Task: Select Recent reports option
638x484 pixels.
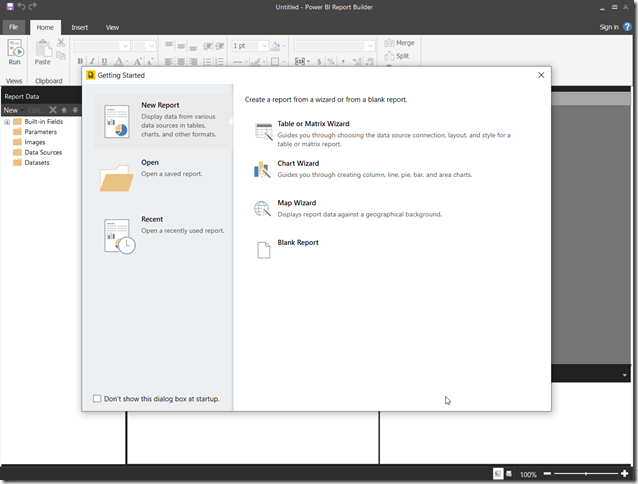Action: click(x=163, y=234)
